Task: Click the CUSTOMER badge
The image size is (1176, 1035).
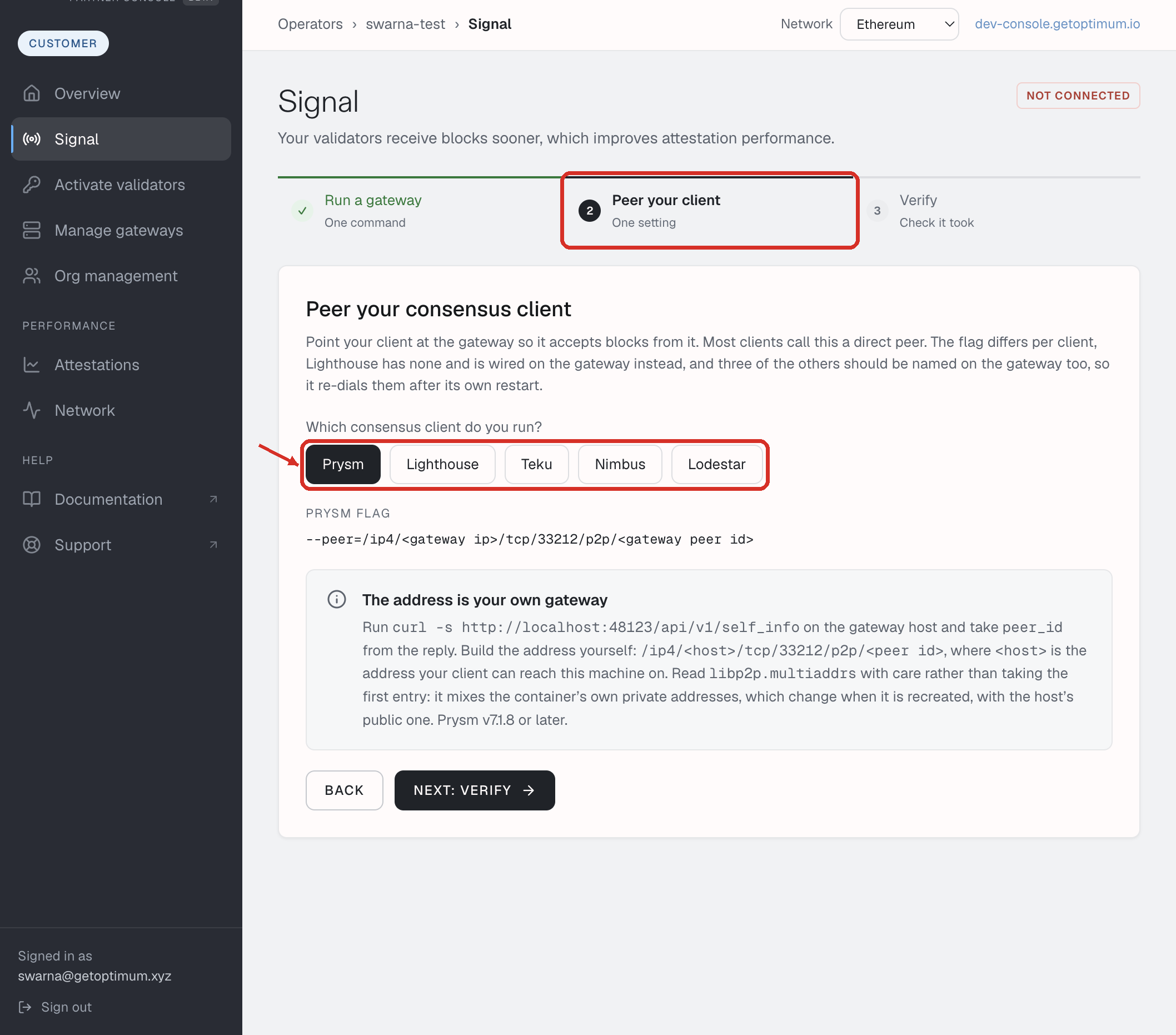Action: click(x=63, y=44)
